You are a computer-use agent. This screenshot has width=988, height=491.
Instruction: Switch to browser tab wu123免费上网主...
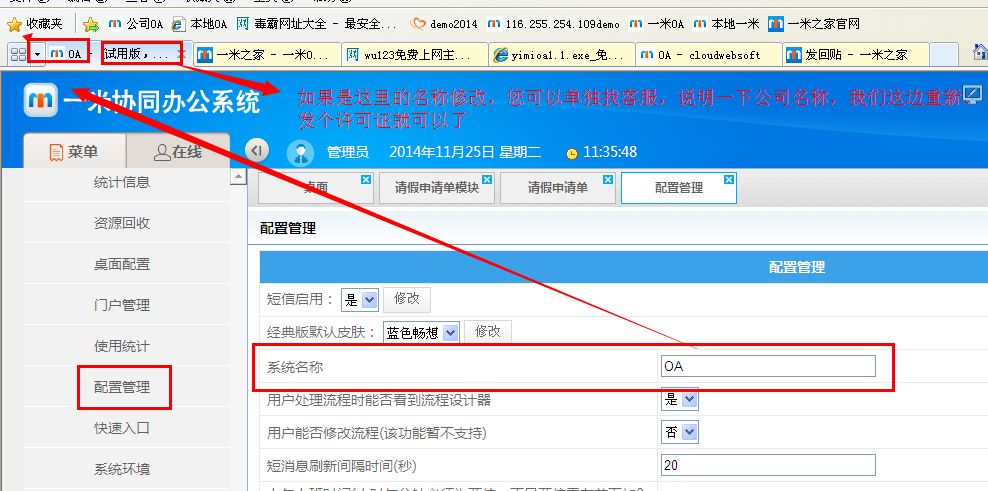pos(415,55)
